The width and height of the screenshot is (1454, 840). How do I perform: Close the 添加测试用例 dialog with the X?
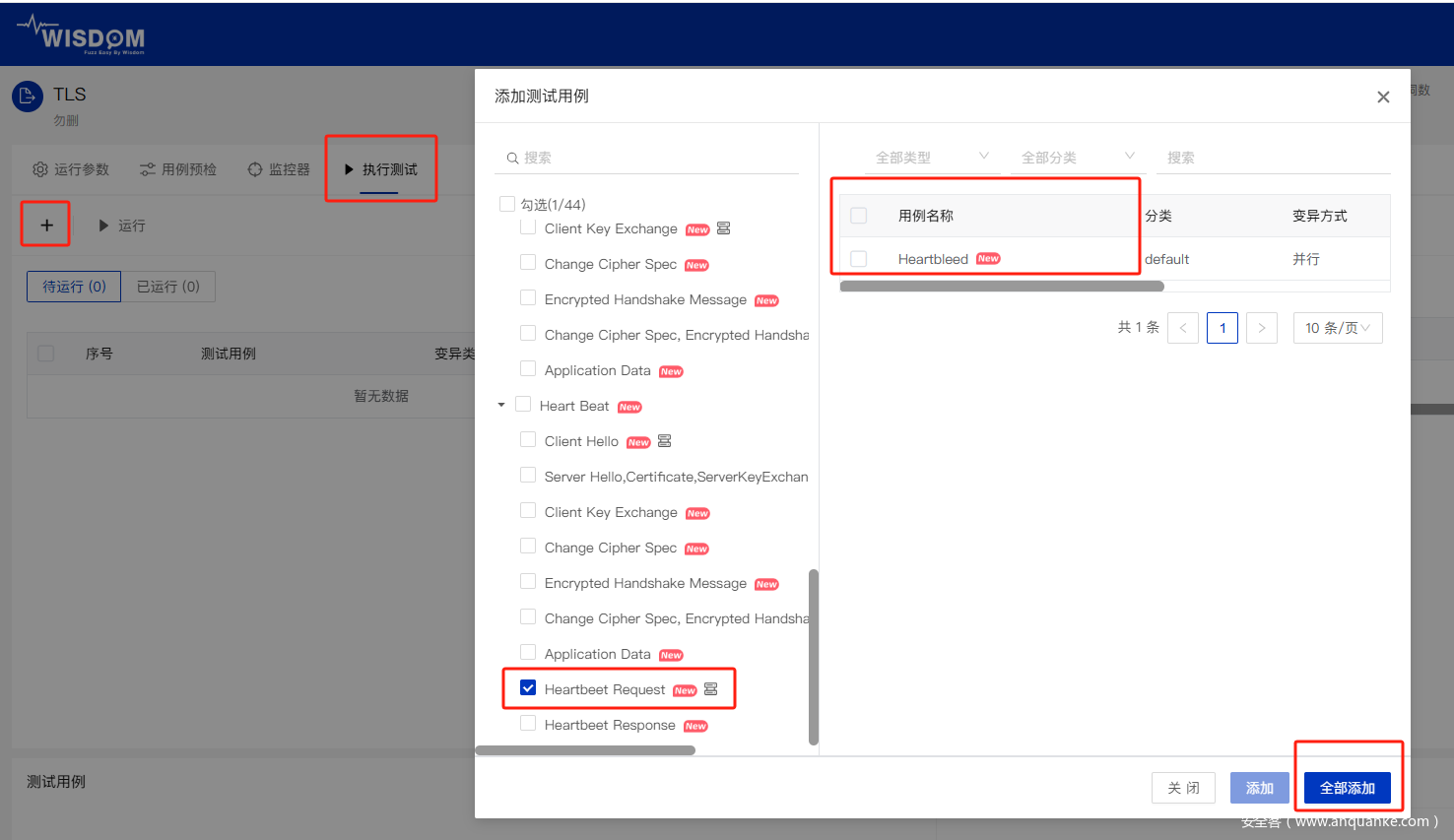pyautogui.click(x=1383, y=97)
